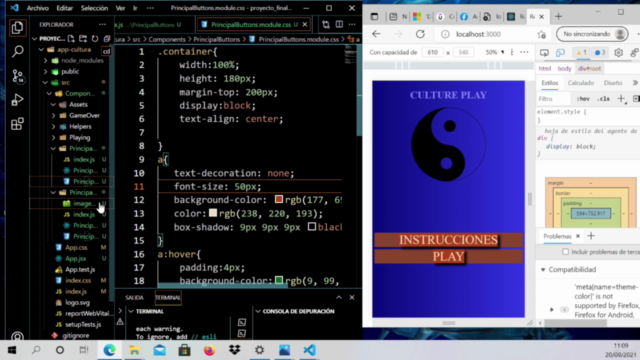
Task: Select html in DevTools breadcrumb
Action: 544,69
